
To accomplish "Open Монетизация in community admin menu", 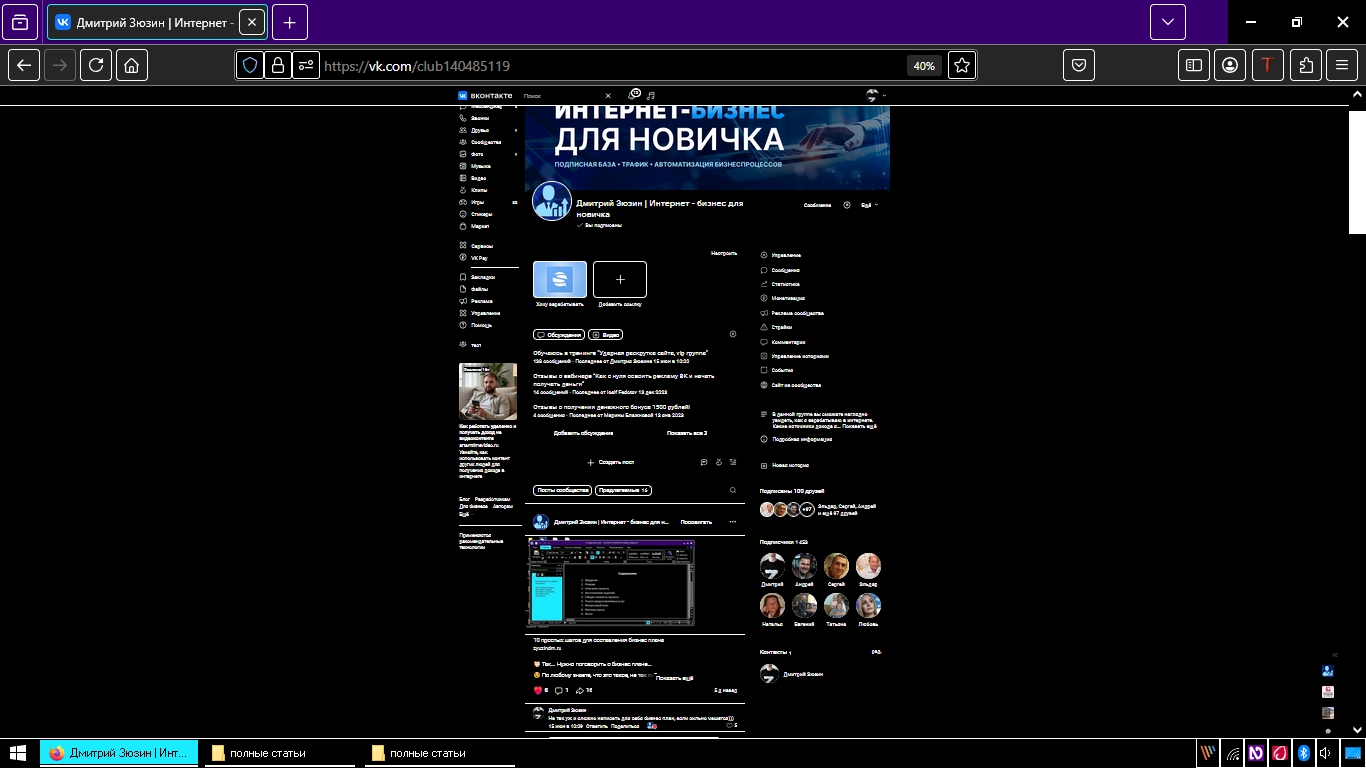I will pyautogui.click(x=783, y=298).
